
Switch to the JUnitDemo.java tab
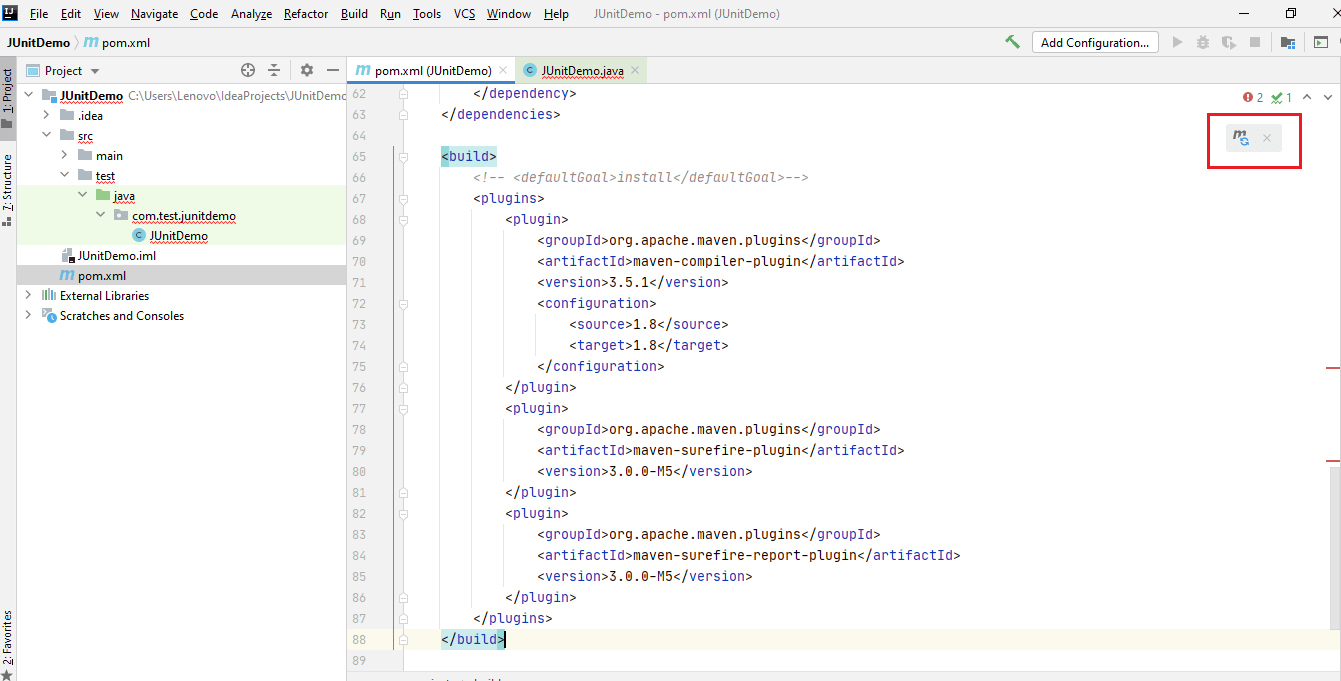[582, 71]
